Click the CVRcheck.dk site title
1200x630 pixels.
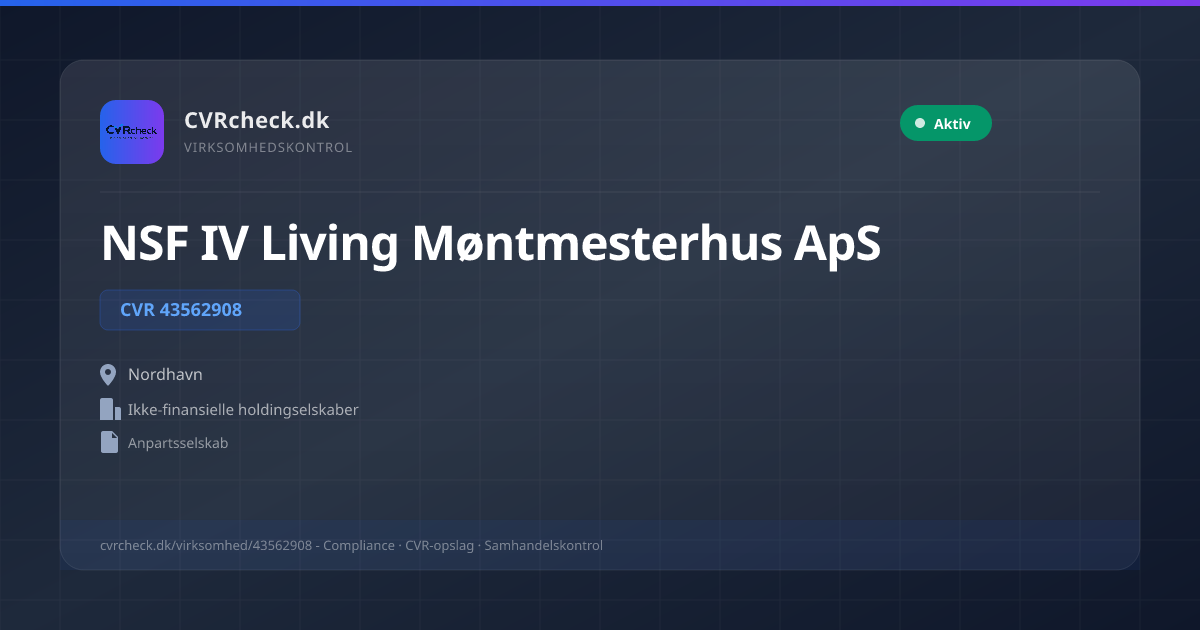(x=257, y=120)
